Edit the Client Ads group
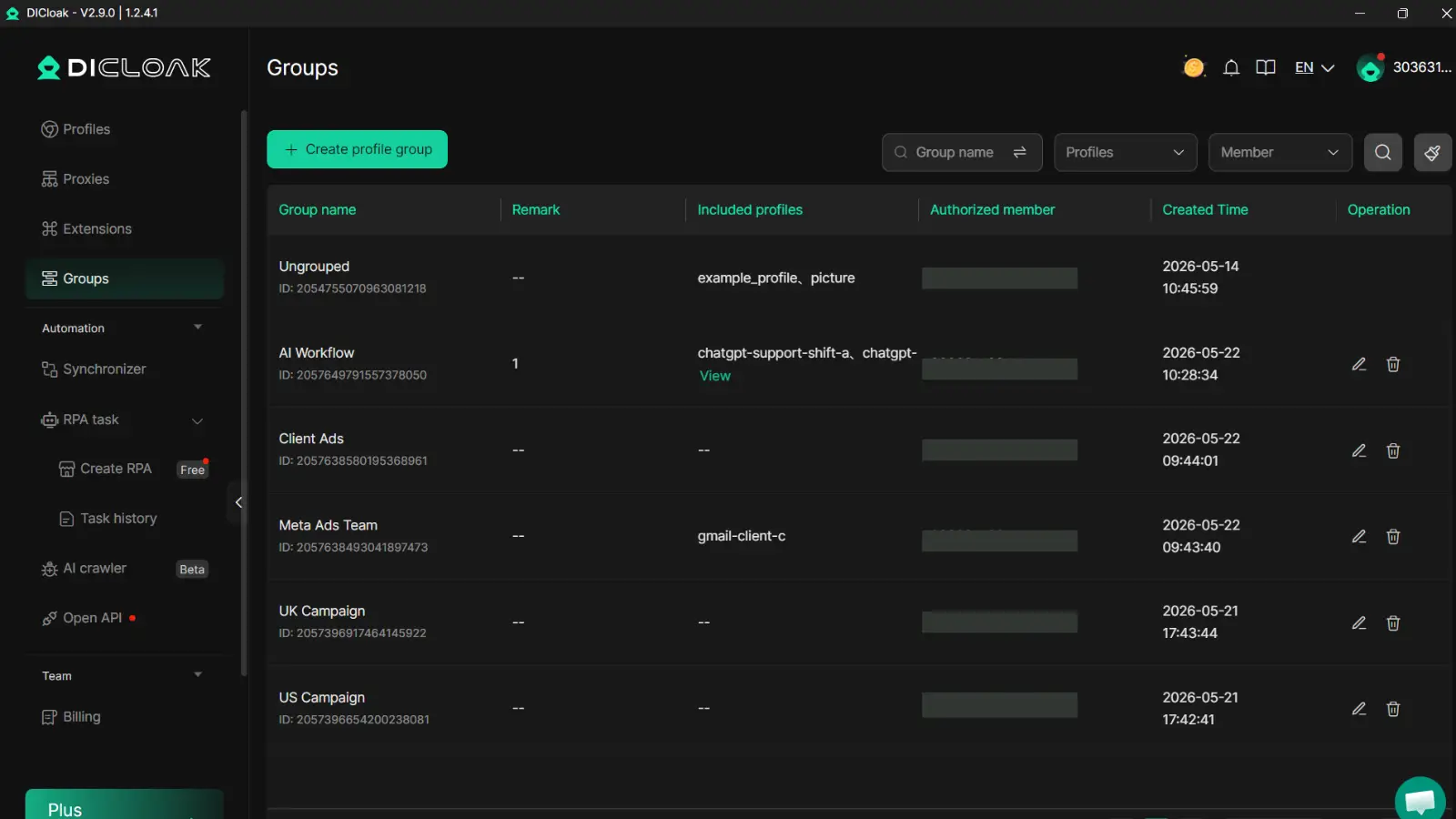Image resolution: width=1456 pixels, height=819 pixels. (1359, 450)
